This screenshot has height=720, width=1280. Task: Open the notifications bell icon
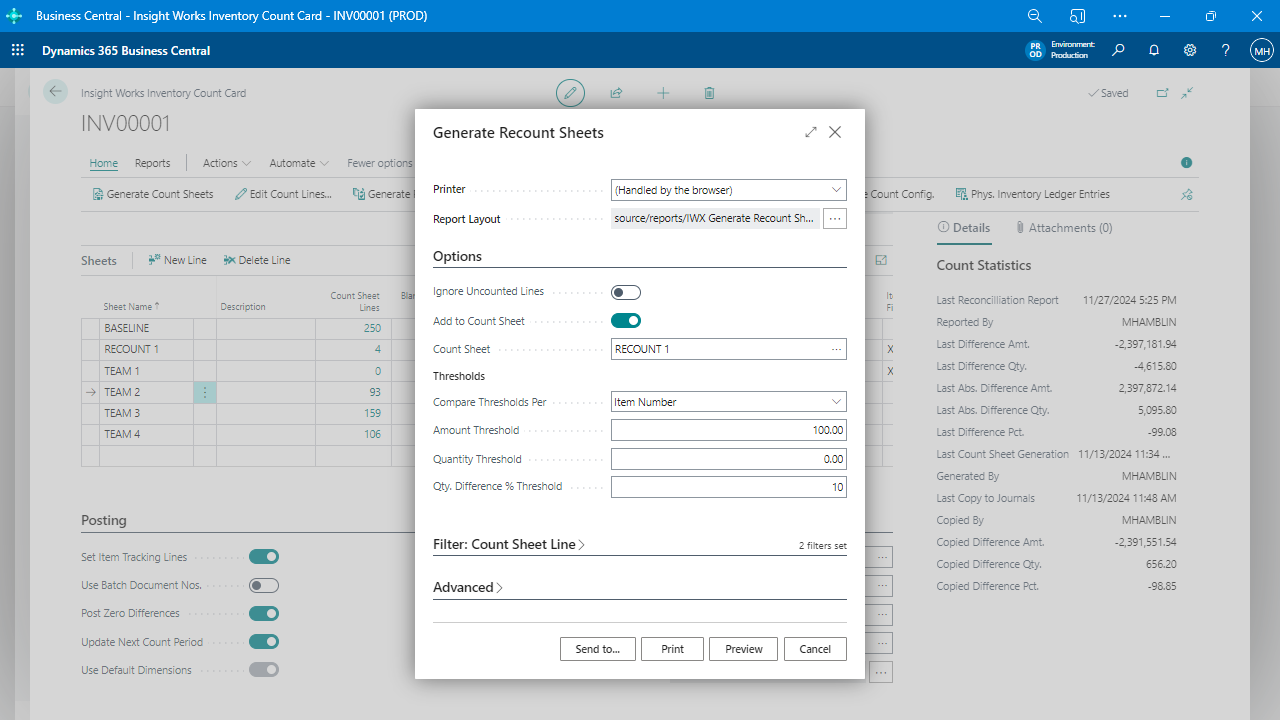point(1154,49)
